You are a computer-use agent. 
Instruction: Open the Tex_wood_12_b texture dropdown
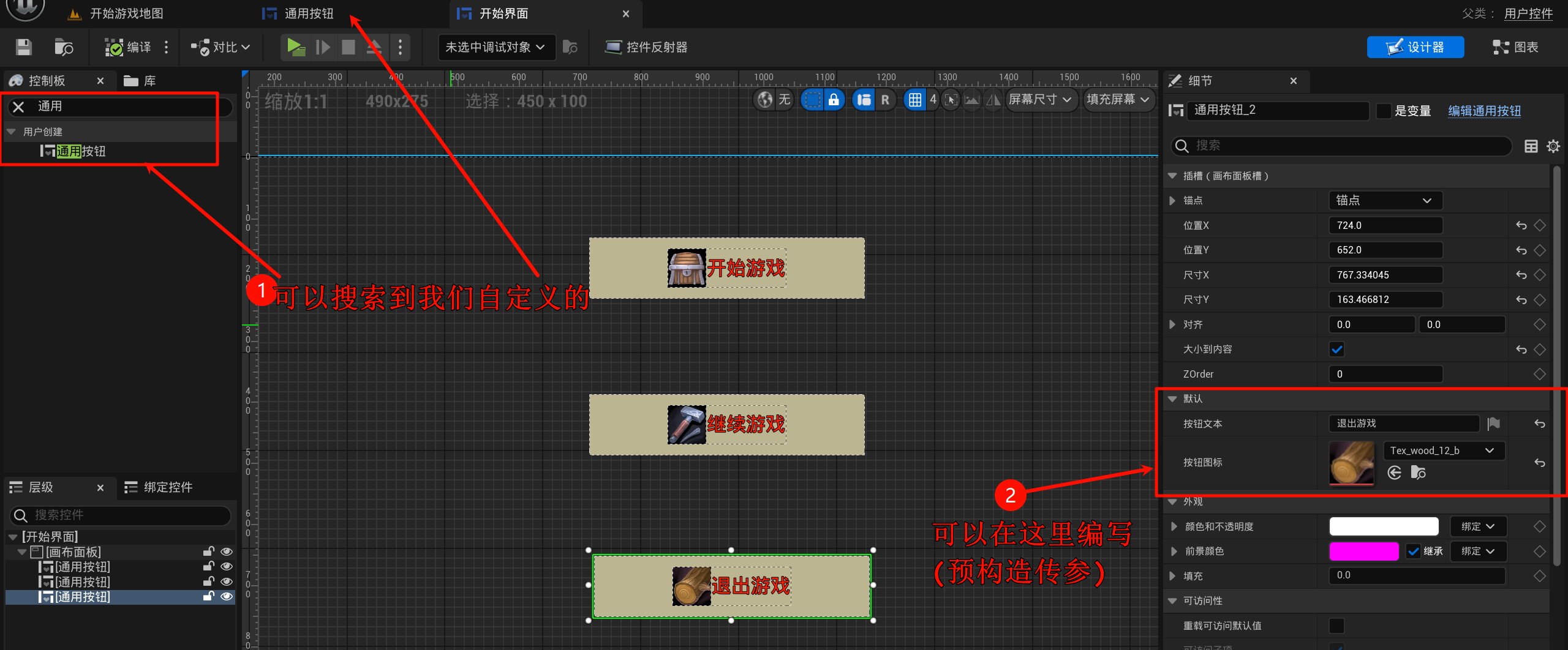(1443, 450)
